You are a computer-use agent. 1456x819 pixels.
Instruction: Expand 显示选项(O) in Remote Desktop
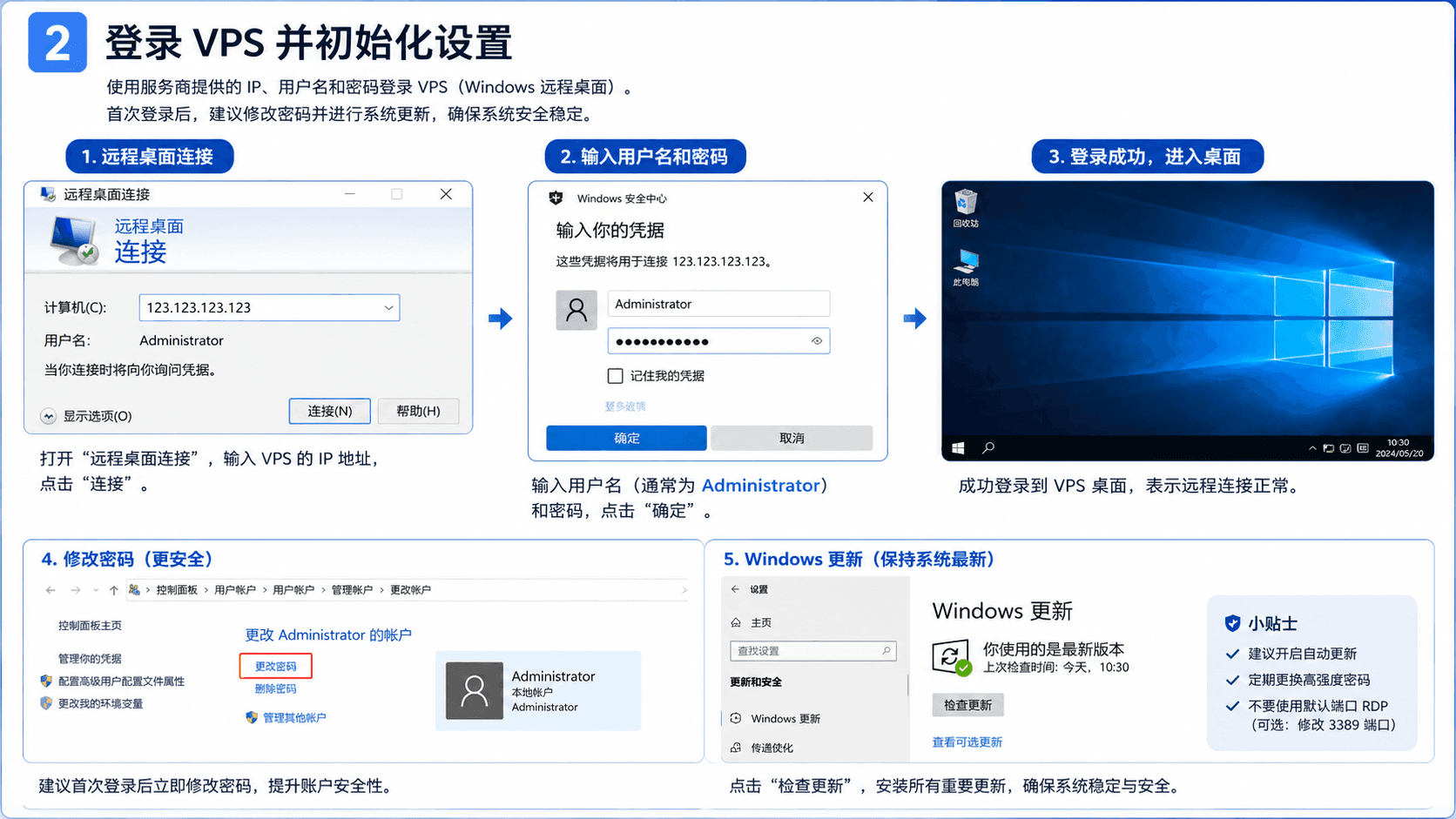click(x=86, y=416)
